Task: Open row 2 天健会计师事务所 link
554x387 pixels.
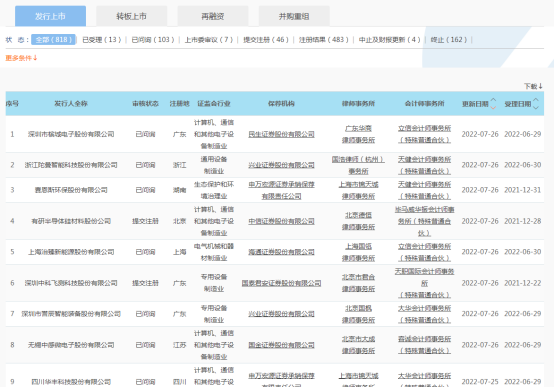Action: point(424,165)
